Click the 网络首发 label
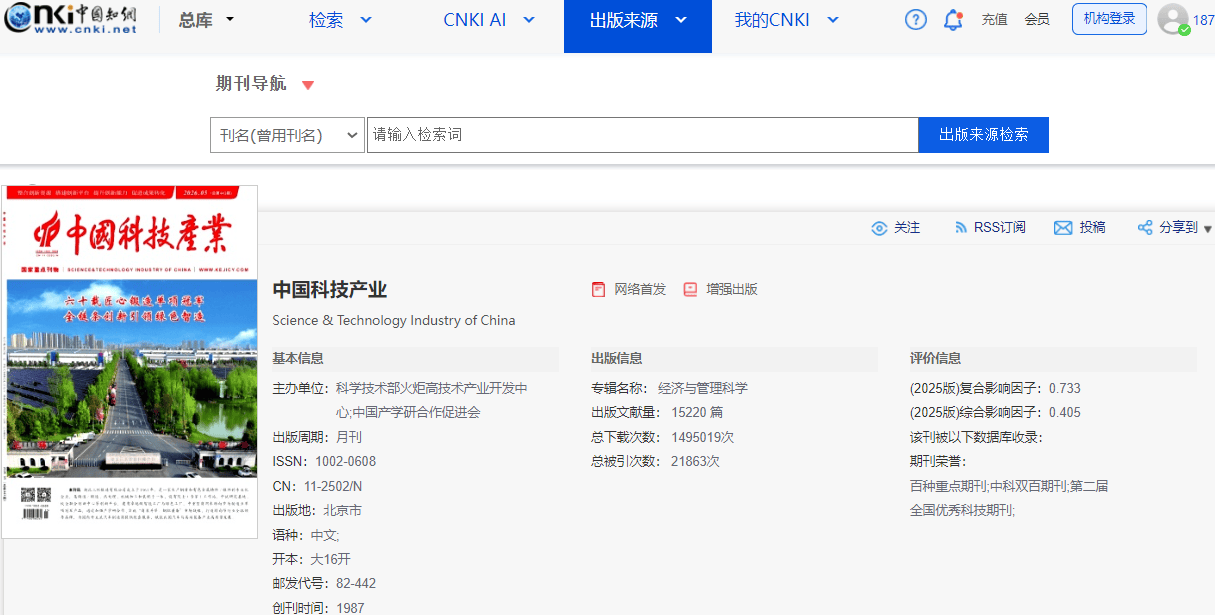 point(640,289)
